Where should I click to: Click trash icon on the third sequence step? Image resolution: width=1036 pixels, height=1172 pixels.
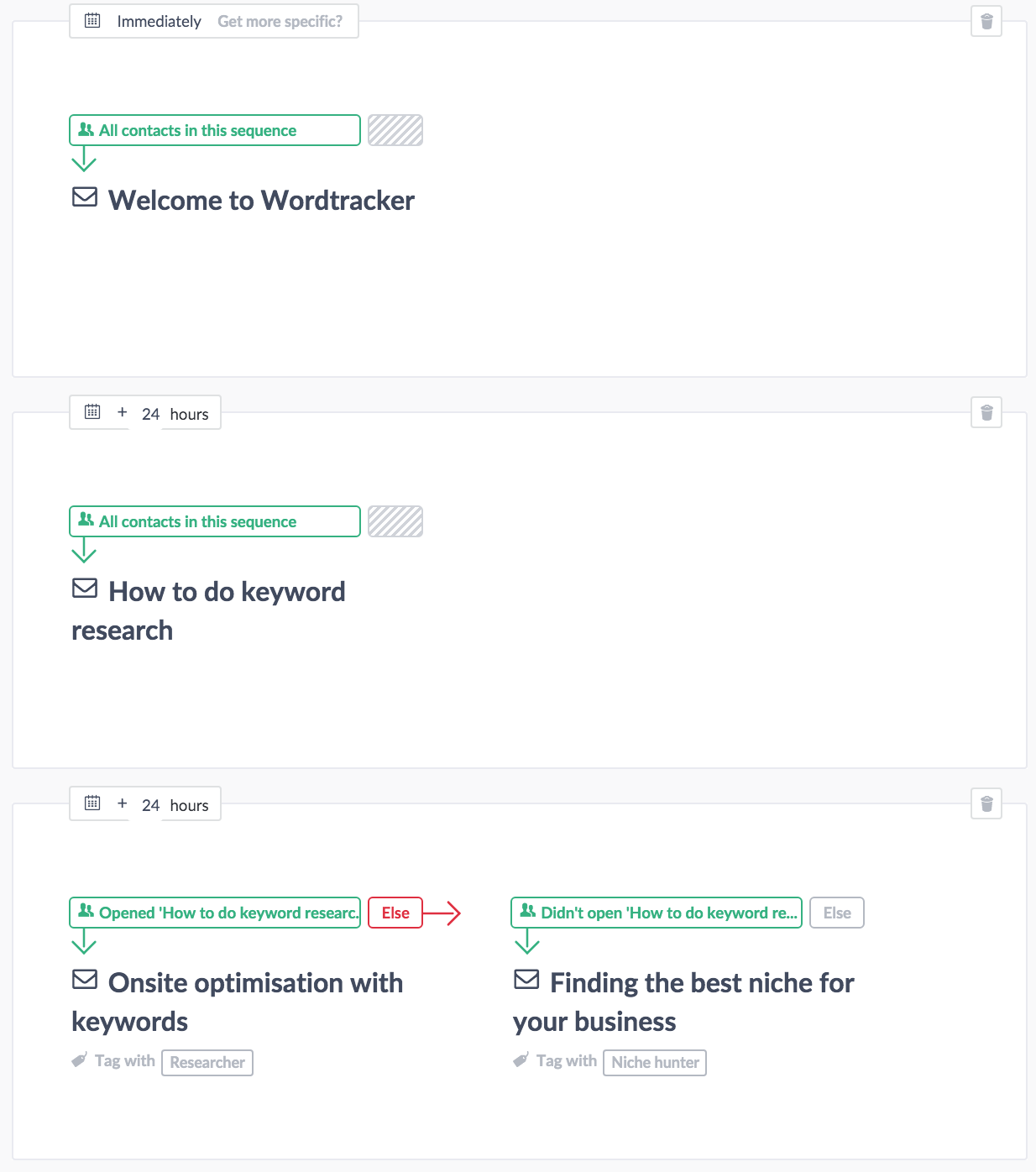(x=986, y=803)
